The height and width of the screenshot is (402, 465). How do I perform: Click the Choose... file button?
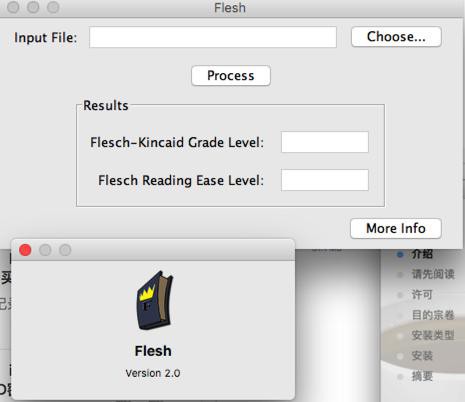coord(396,37)
